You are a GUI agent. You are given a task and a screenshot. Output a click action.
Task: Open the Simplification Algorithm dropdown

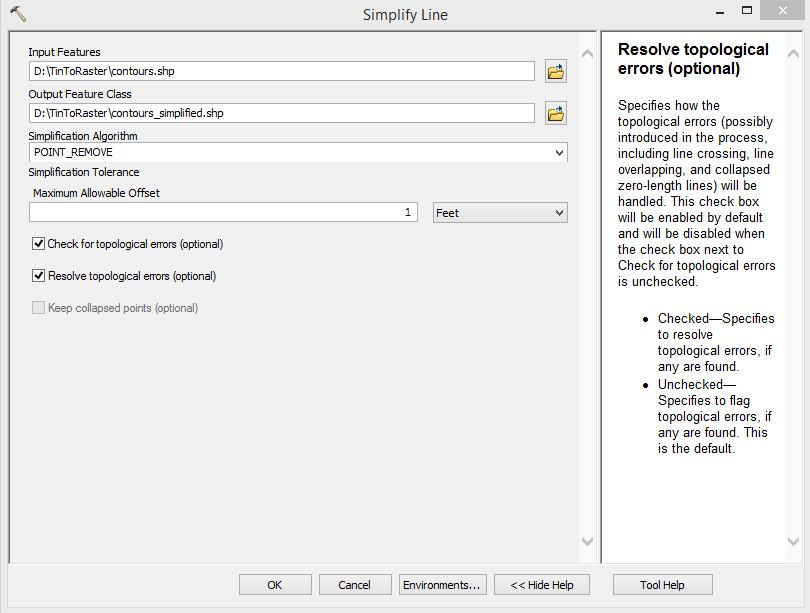[x=298, y=152]
